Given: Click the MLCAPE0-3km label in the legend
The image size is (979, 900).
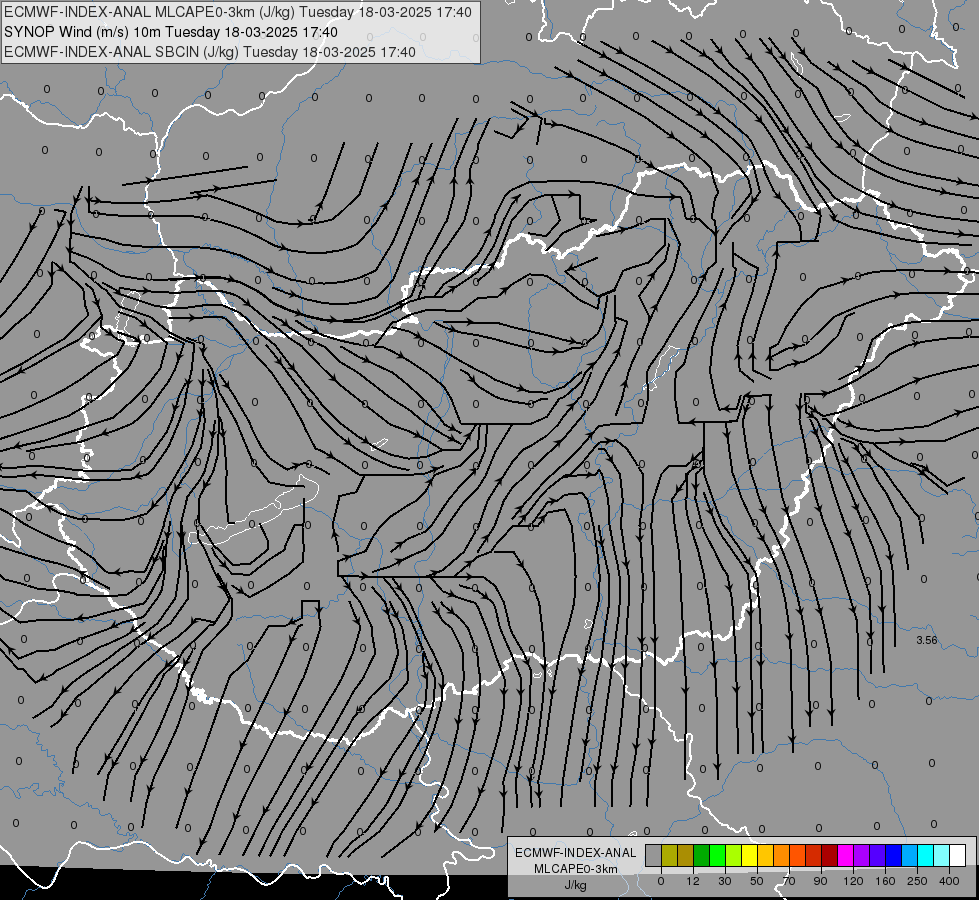Looking at the screenshot, I should [576, 869].
